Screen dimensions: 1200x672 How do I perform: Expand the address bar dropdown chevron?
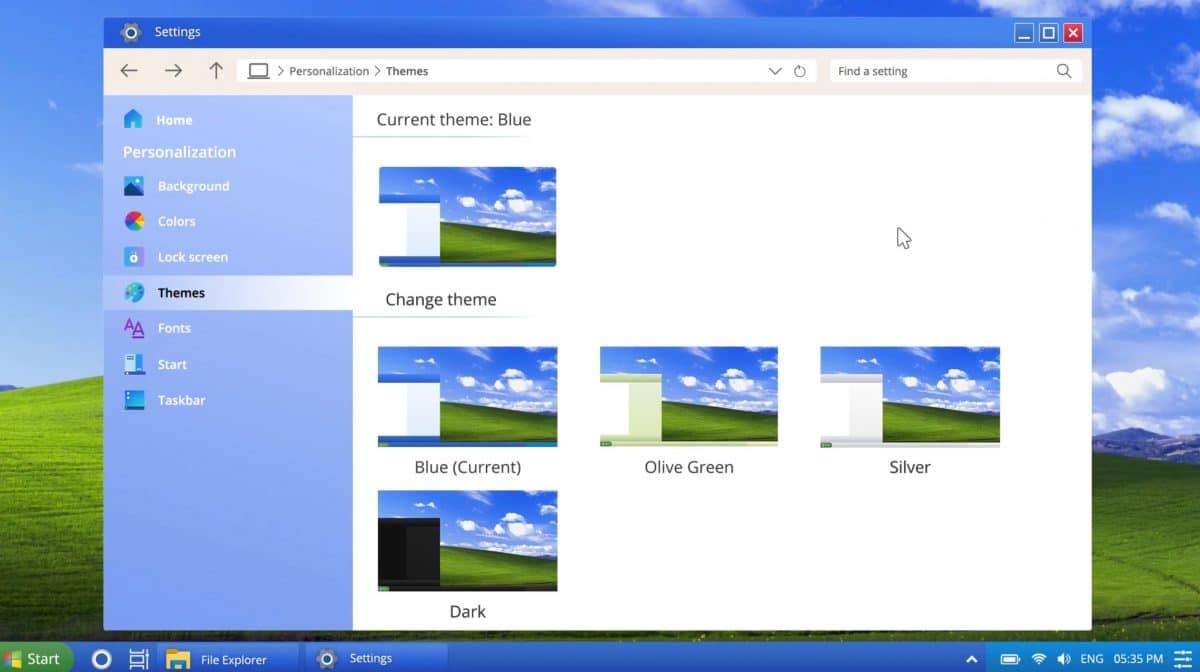click(x=775, y=70)
